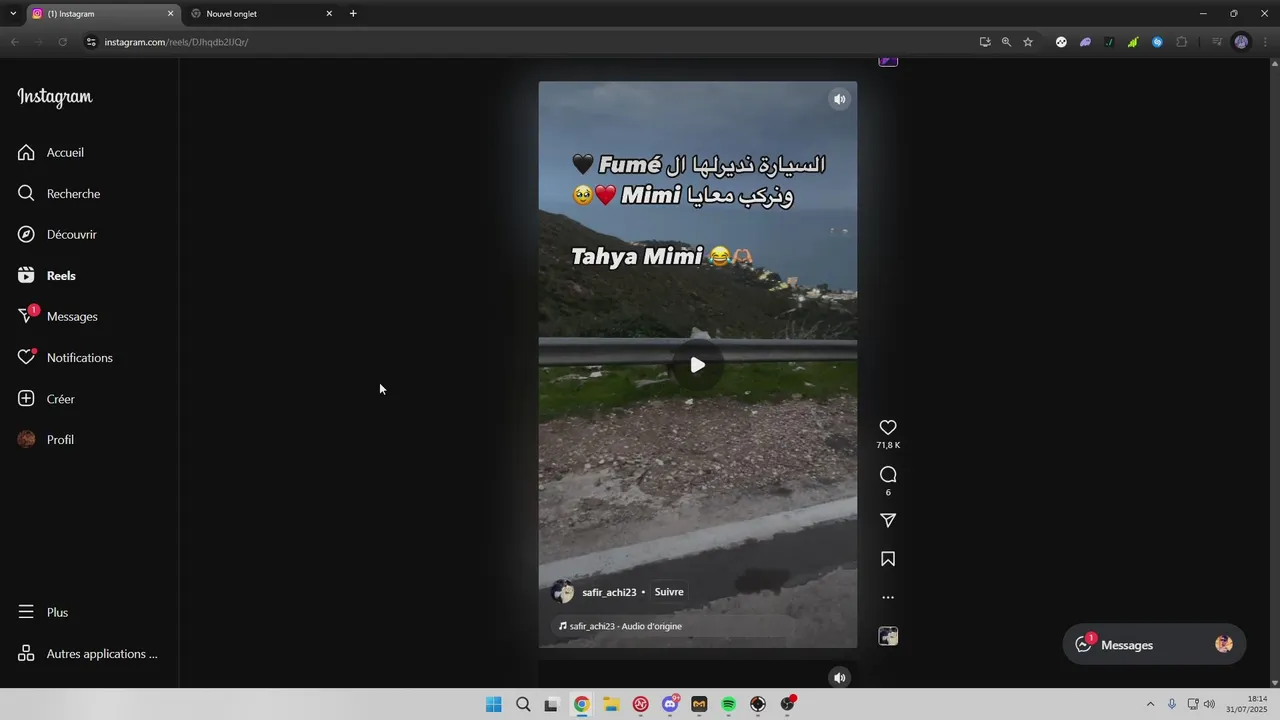Click the like count 71,8 K
1280x720 pixels.
pyautogui.click(x=888, y=446)
